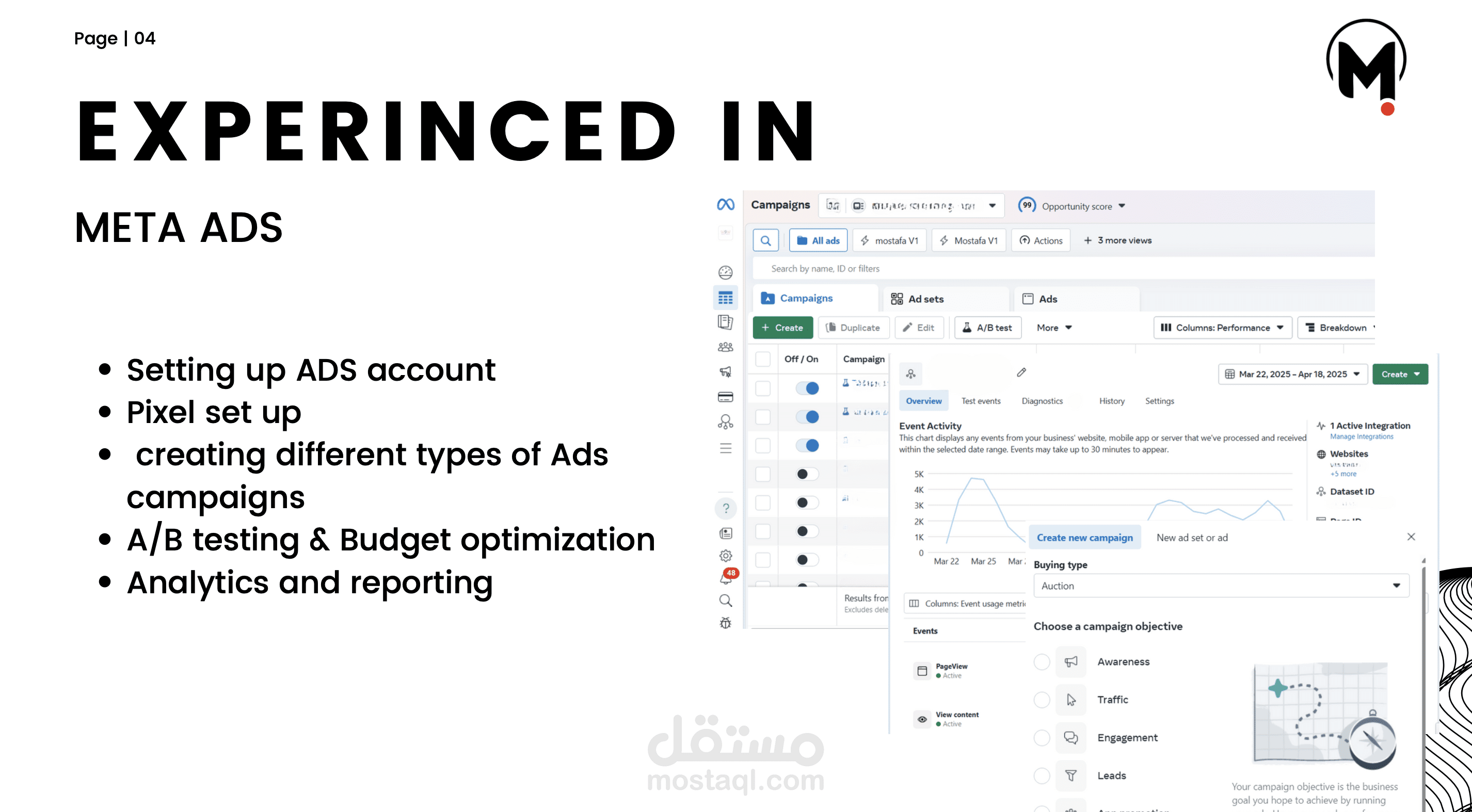
Task: Click the blue-bordered search button beside All ads
Action: pos(766,240)
